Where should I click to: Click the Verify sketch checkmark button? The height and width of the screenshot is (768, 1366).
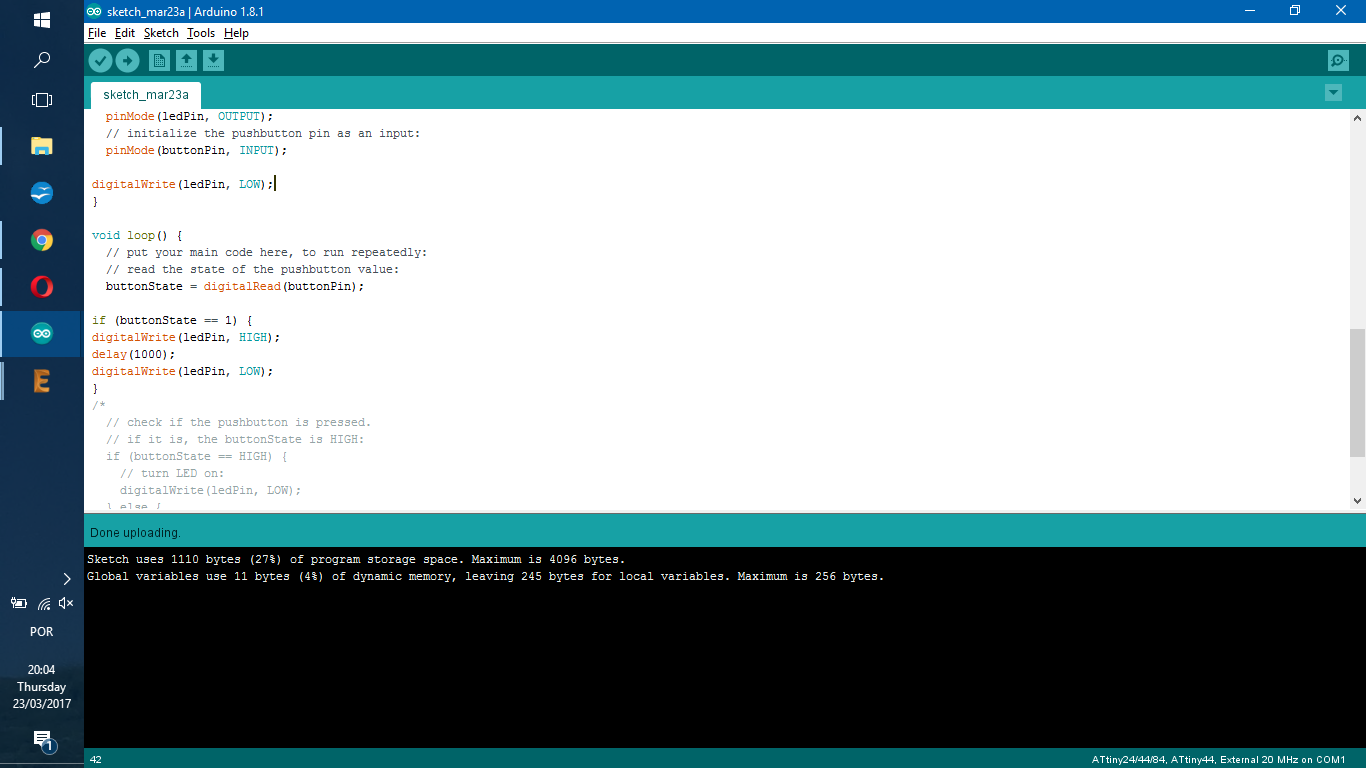coord(100,61)
